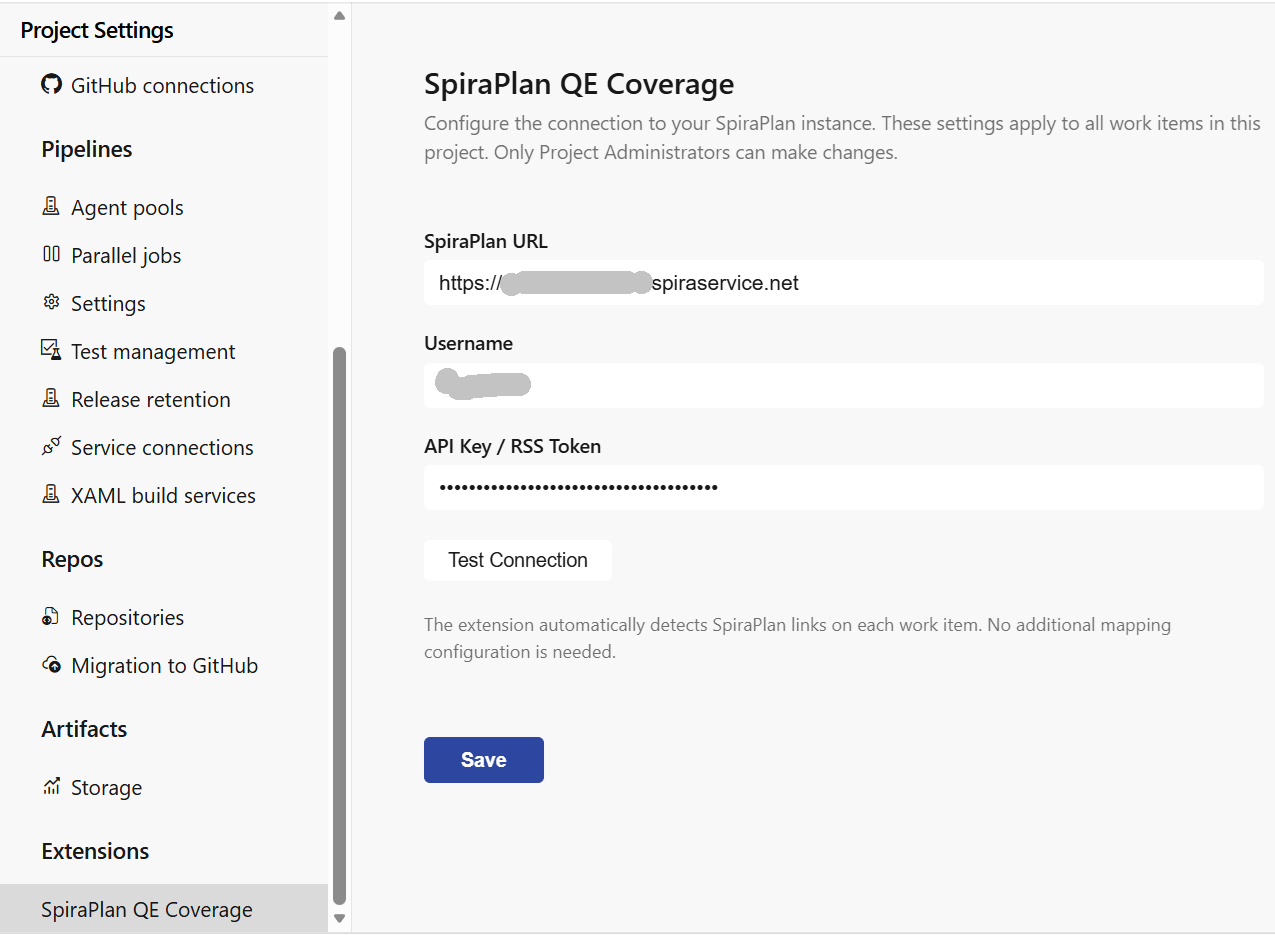This screenshot has height=937, width=1275.
Task: Click the sidebar scrollbar down arrow
Action: 339,918
